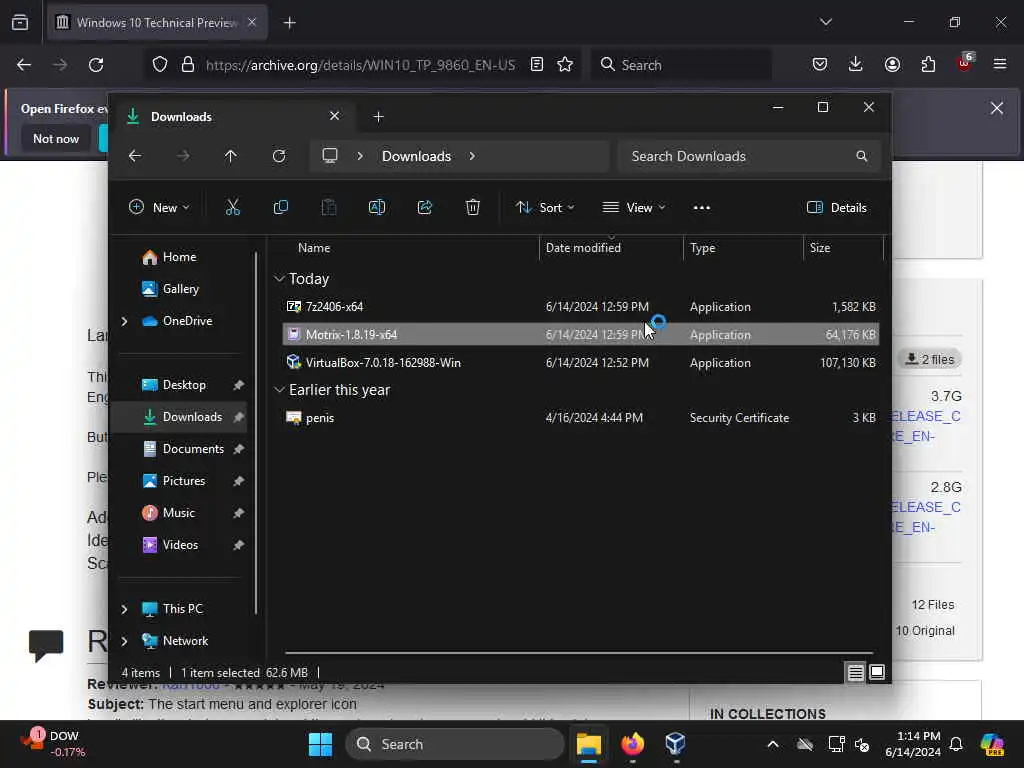1024x768 pixels.
Task: Select the 7z2406-x64 file
Action: click(581, 306)
